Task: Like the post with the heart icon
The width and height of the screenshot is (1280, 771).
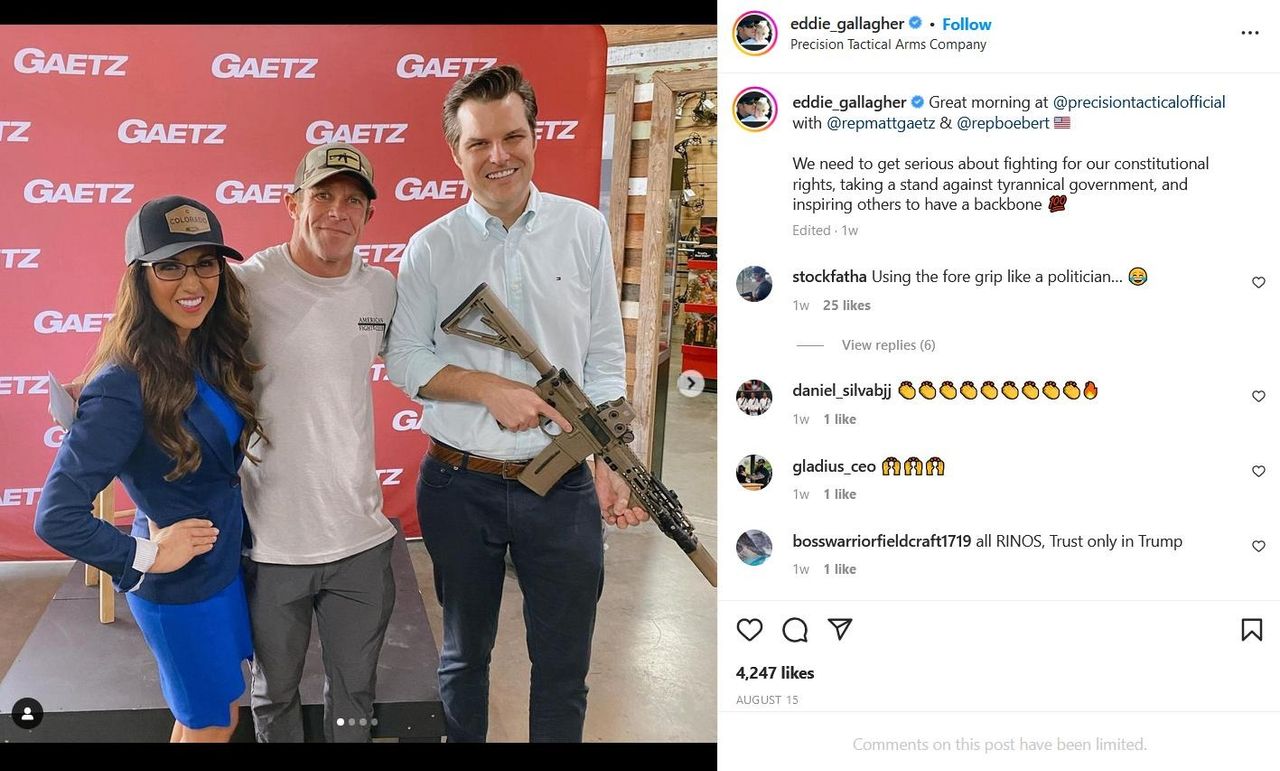Action: [749, 629]
